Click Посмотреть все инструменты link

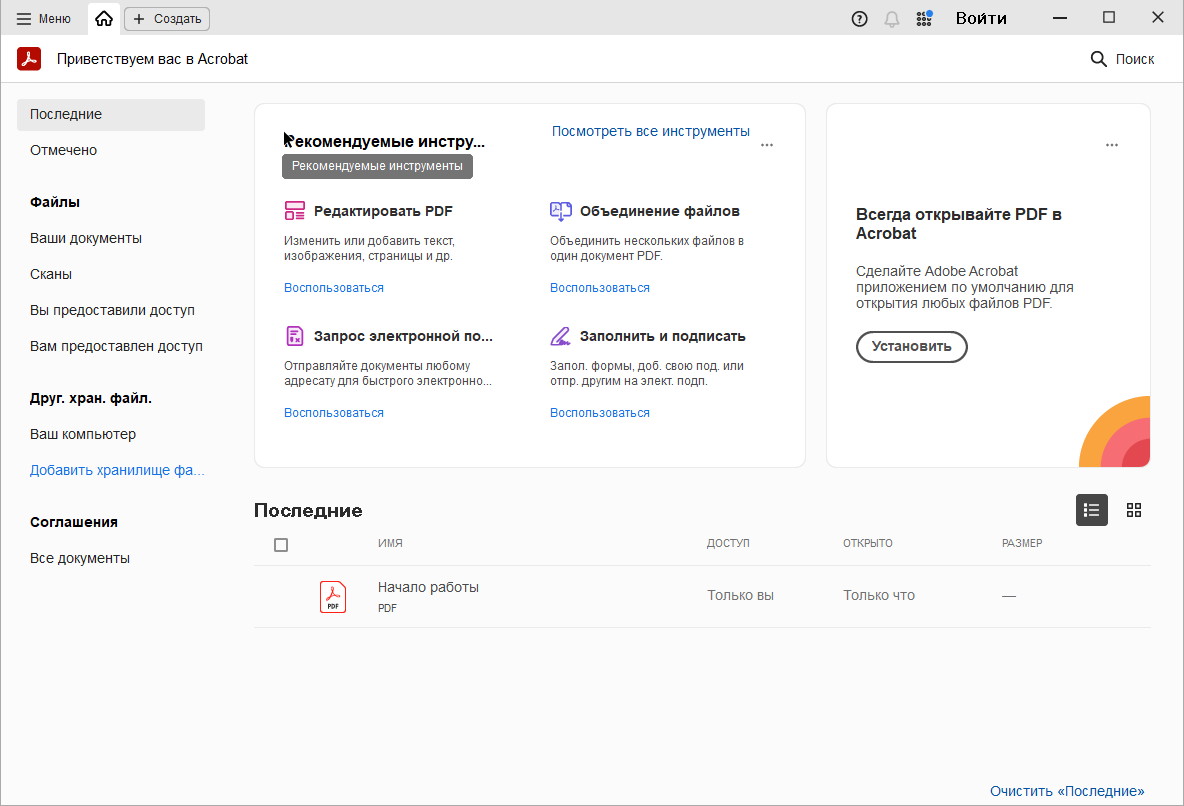coord(650,131)
